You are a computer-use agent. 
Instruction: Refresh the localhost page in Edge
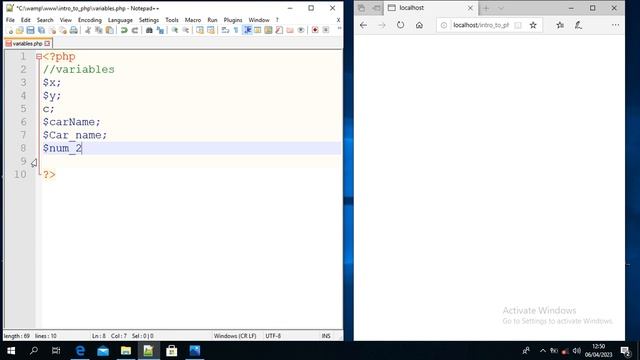[x=400, y=25]
